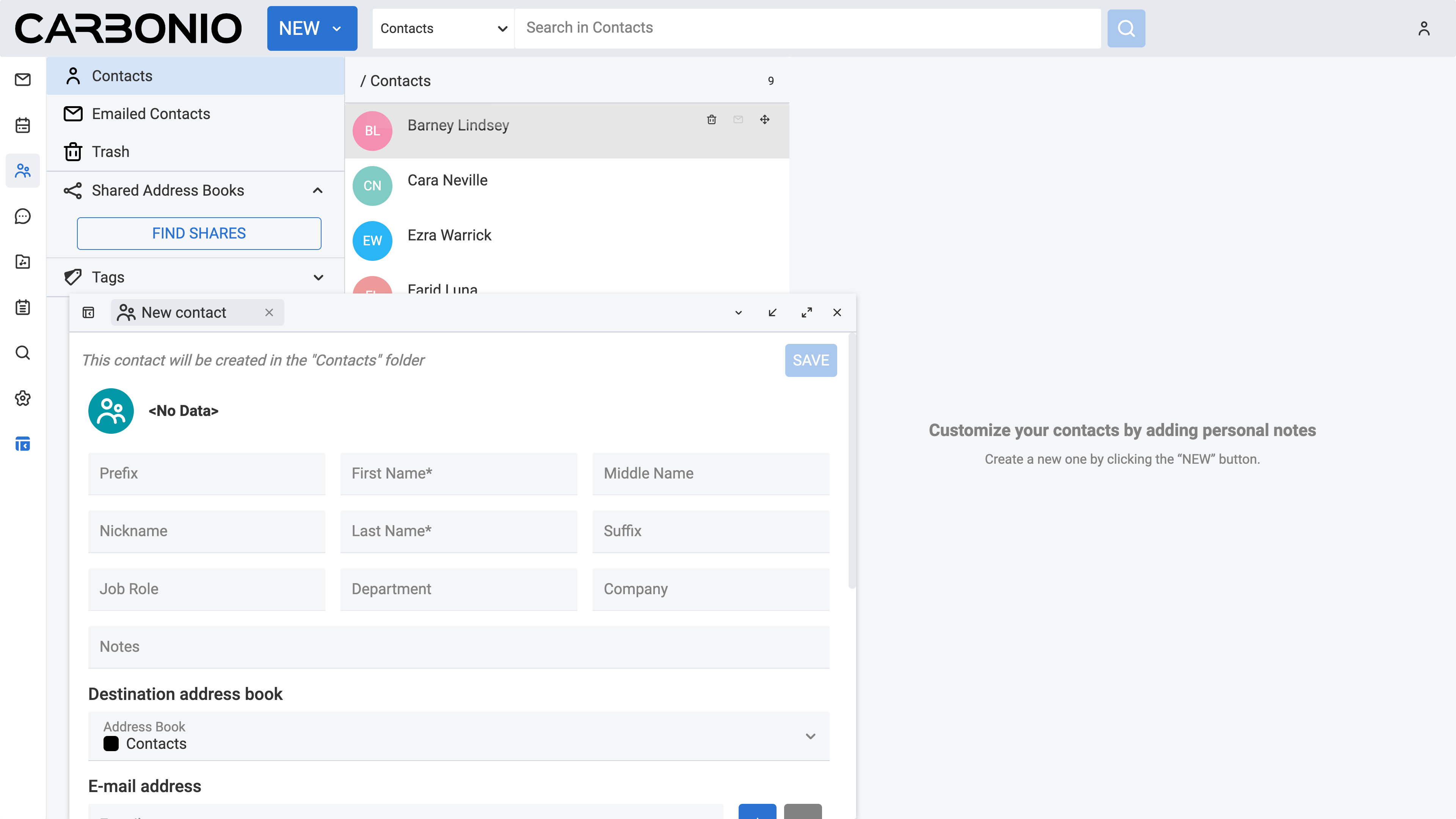The image size is (1456, 819).
Task: Collapse Shared Address Books section
Action: [318, 190]
